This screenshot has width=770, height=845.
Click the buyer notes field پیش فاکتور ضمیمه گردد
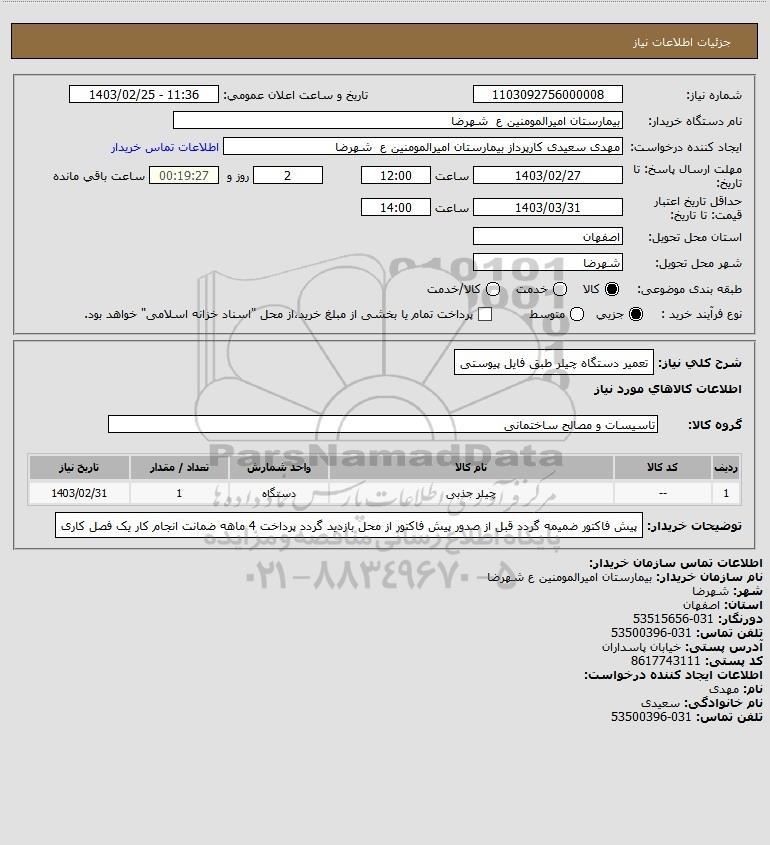(349, 526)
